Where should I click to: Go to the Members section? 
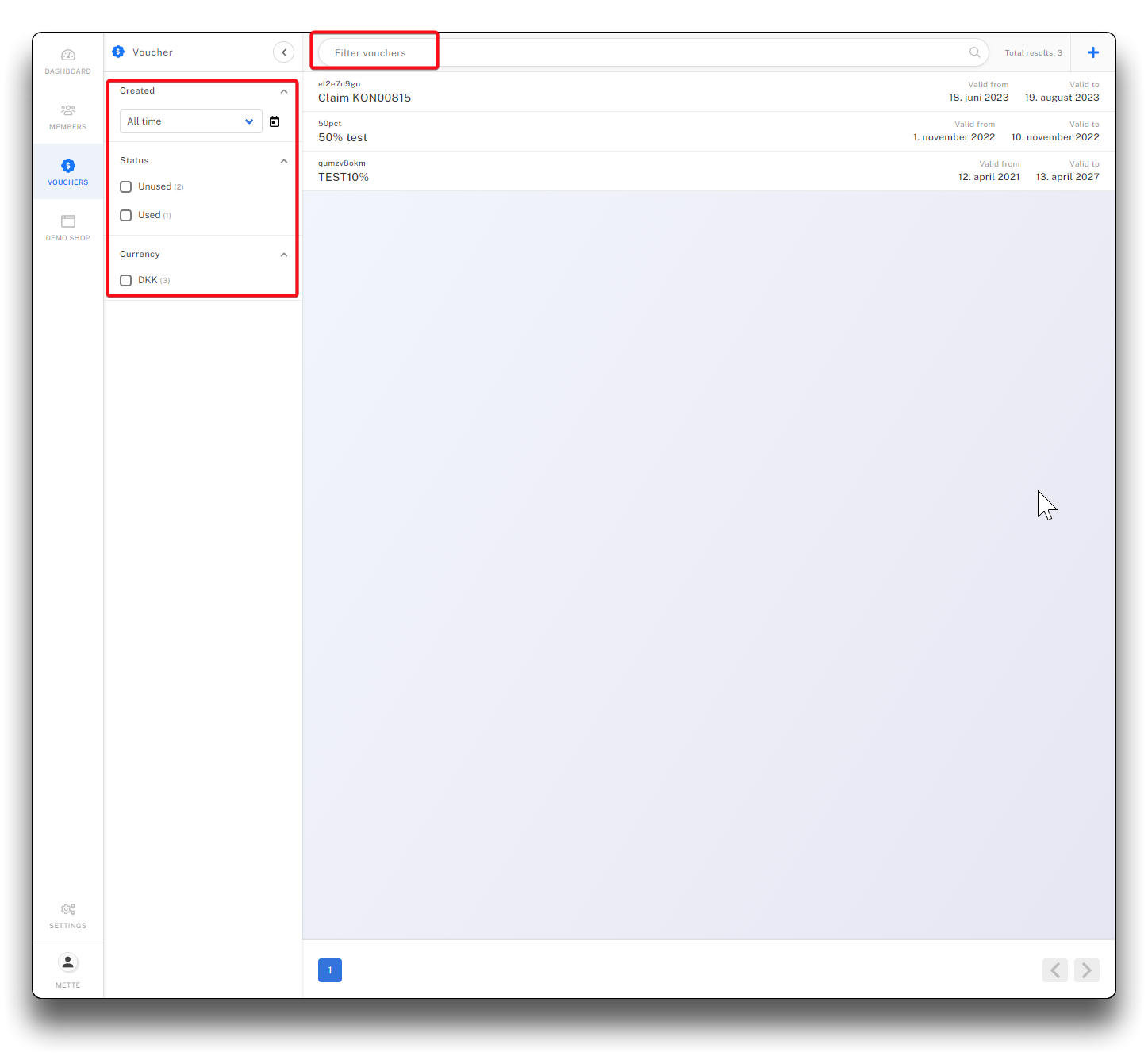click(x=68, y=117)
